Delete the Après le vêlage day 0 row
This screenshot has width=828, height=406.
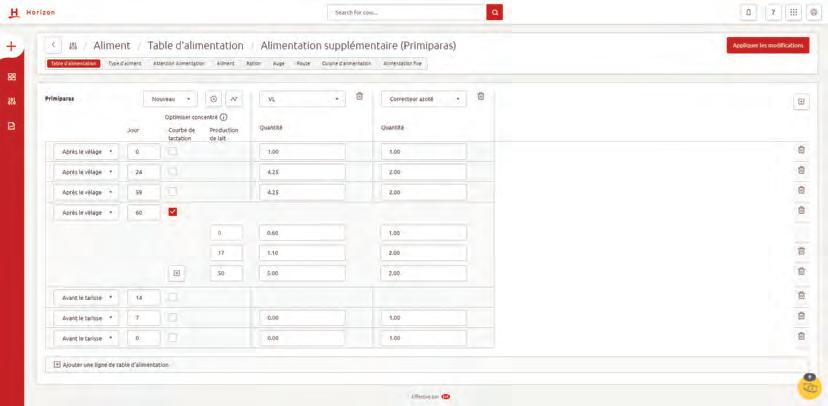[801, 150]
